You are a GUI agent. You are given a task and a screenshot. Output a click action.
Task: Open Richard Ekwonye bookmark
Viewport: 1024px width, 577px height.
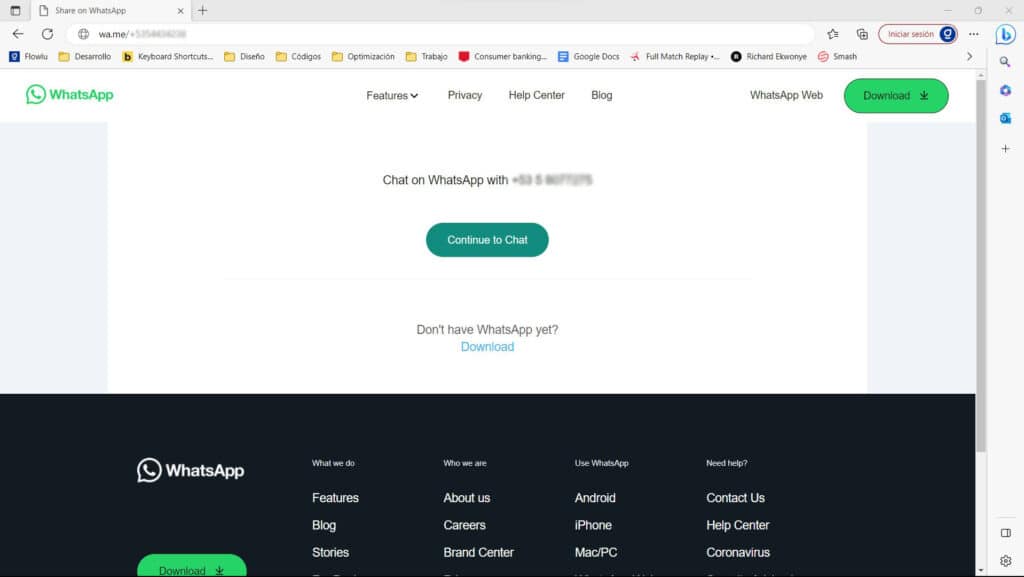click(769, 57)
